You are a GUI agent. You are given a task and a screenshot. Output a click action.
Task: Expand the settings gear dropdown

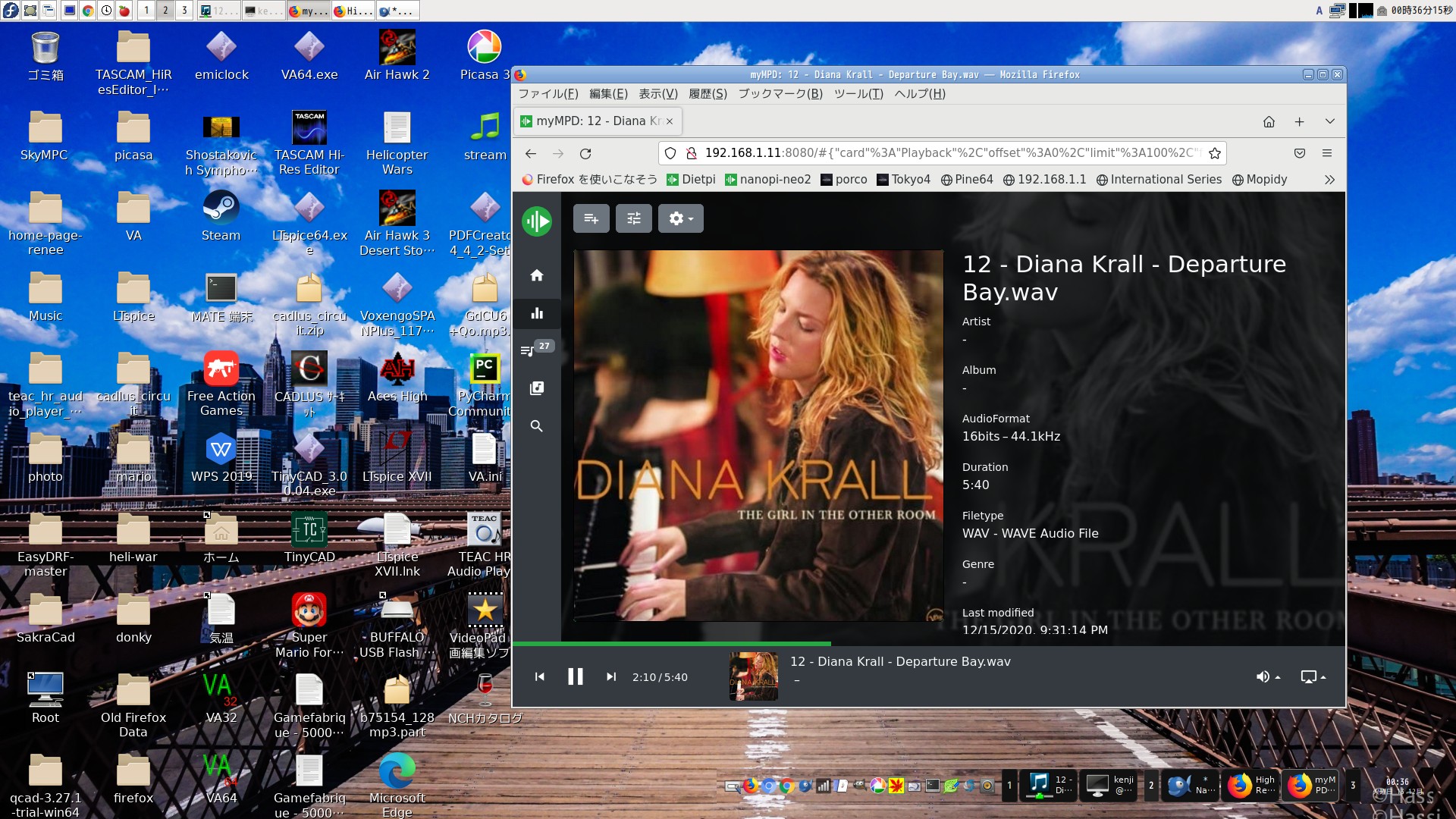(681, 218)
